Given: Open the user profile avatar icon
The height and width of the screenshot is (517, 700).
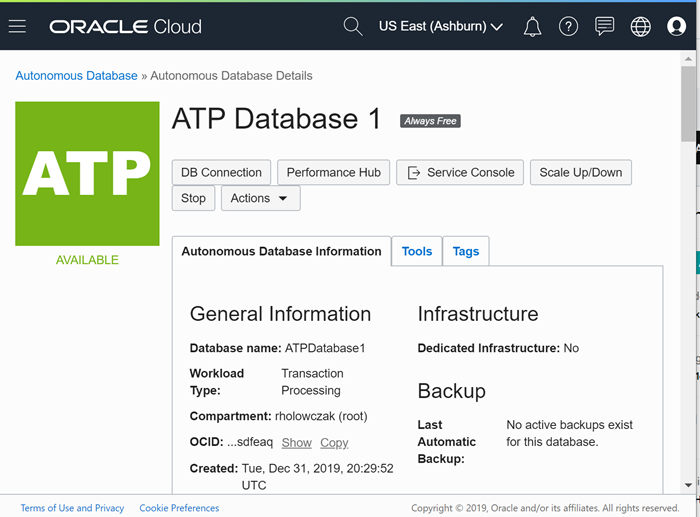Looking at the screenshot, I should 676,26.
